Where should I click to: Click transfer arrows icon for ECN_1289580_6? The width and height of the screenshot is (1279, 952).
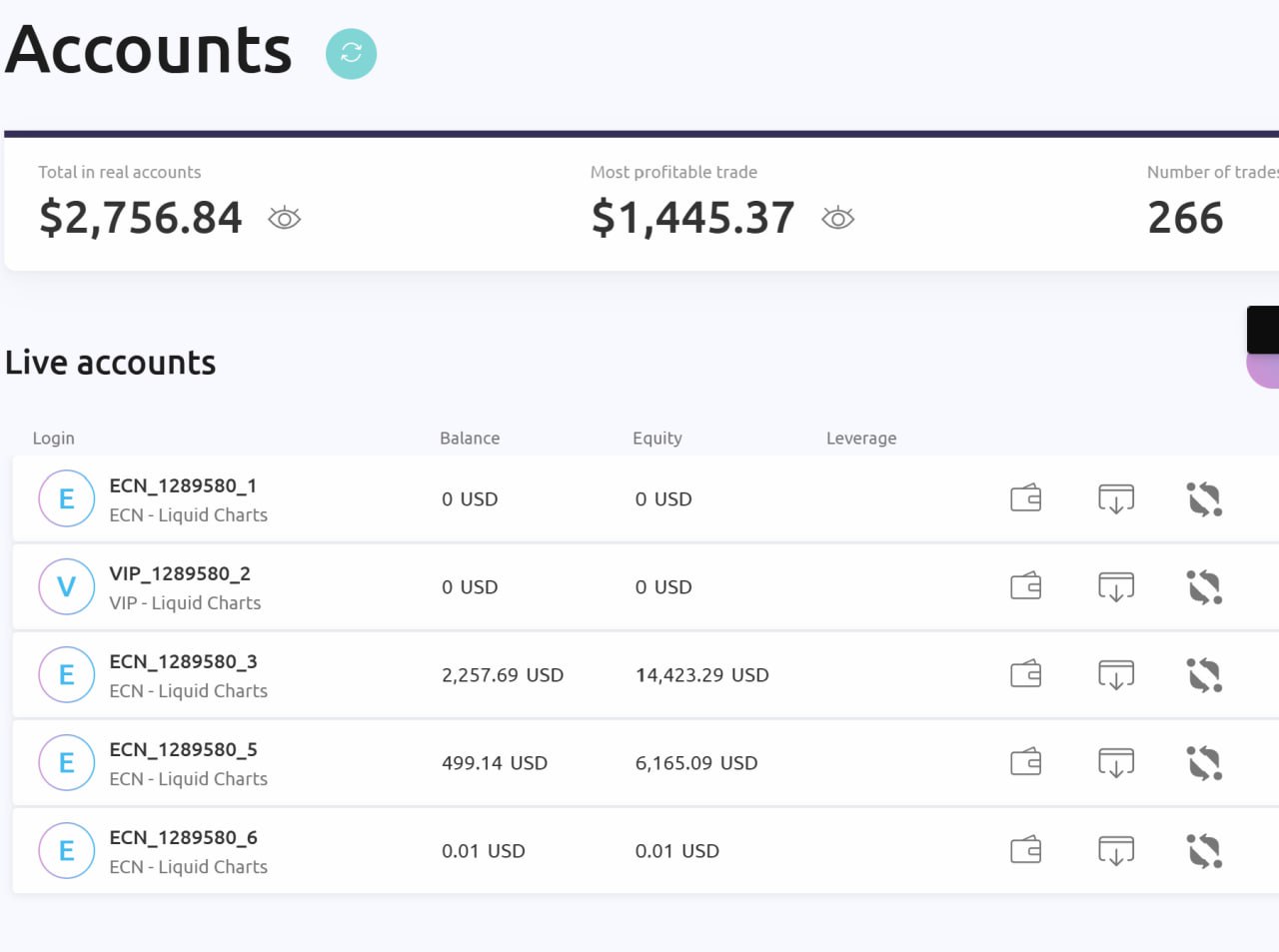tap(1204, 851)
